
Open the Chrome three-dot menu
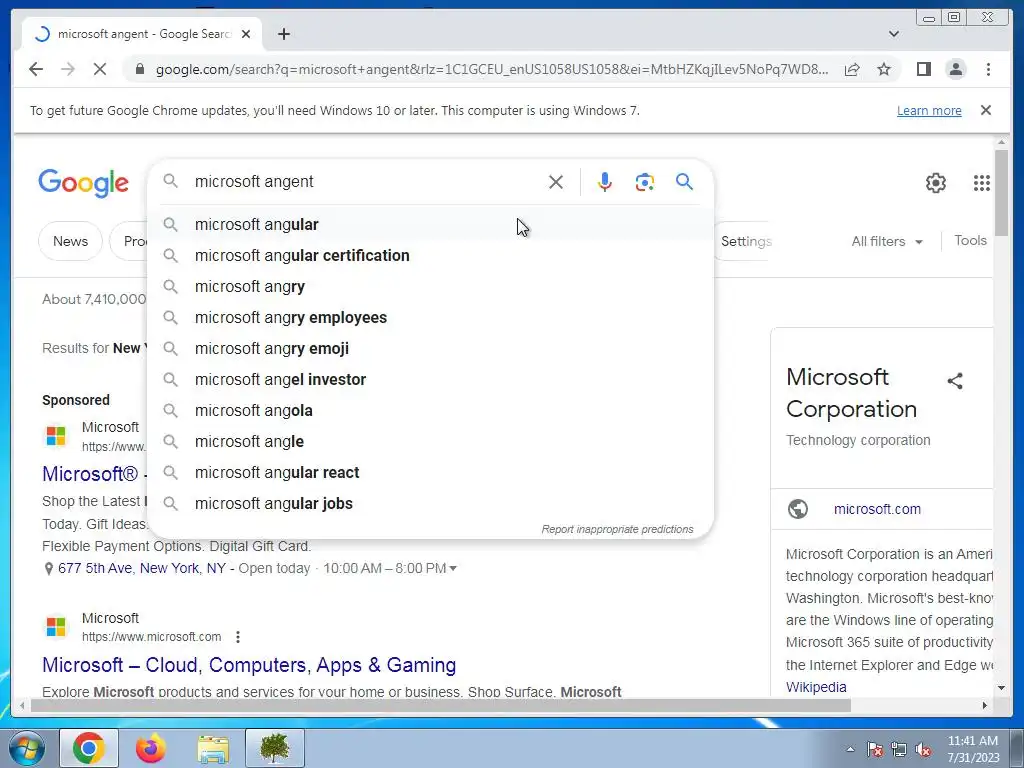point(988,69)
